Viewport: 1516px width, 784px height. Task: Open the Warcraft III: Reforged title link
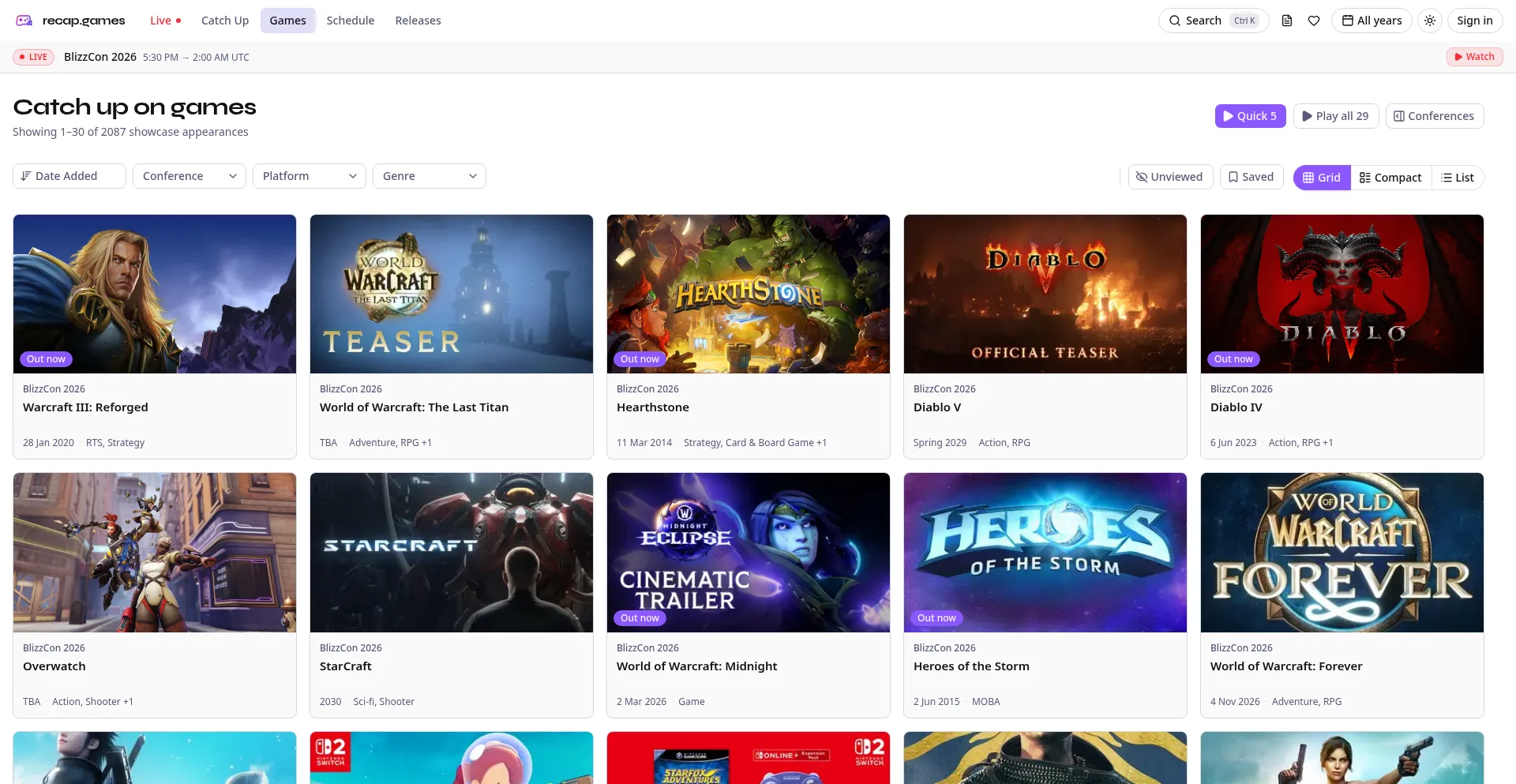(x=85, y=407)
